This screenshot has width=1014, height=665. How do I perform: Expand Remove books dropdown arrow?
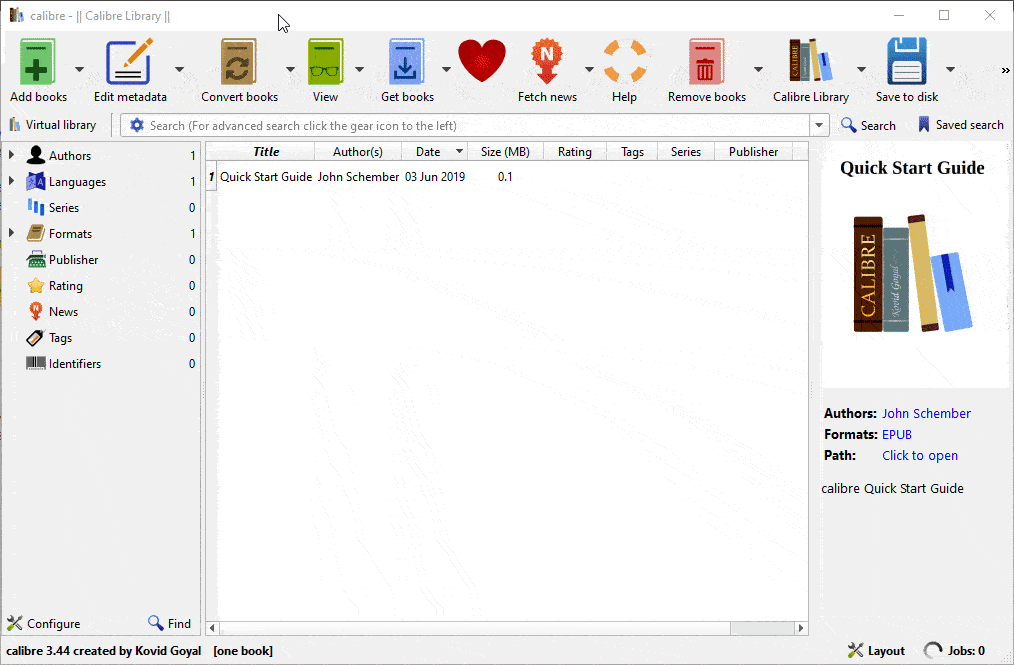[758, 69]
